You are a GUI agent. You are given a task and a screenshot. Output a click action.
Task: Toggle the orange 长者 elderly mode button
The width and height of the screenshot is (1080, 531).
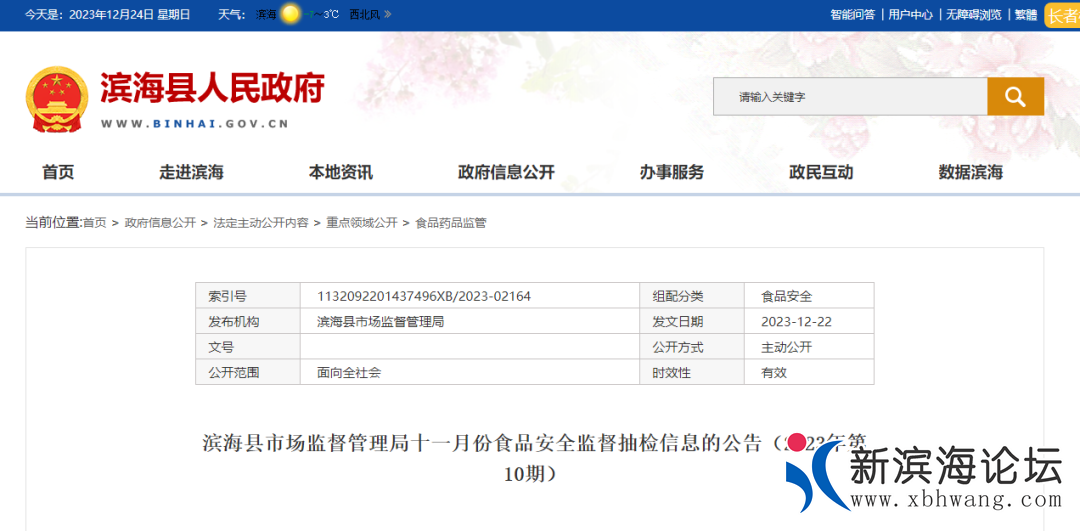pyautogui.click(x=1062, y=15)
